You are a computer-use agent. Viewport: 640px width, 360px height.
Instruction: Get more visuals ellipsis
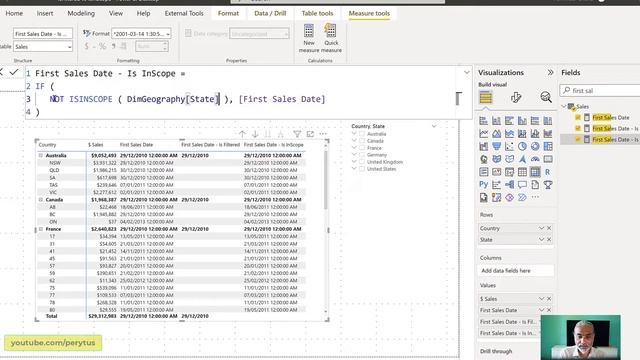[535, 197]
